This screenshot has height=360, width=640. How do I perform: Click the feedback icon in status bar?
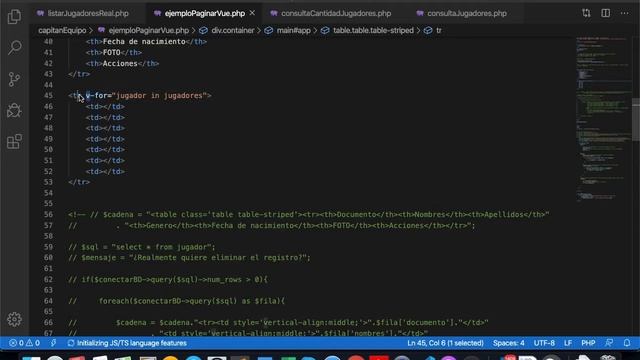tap(609, 343)
